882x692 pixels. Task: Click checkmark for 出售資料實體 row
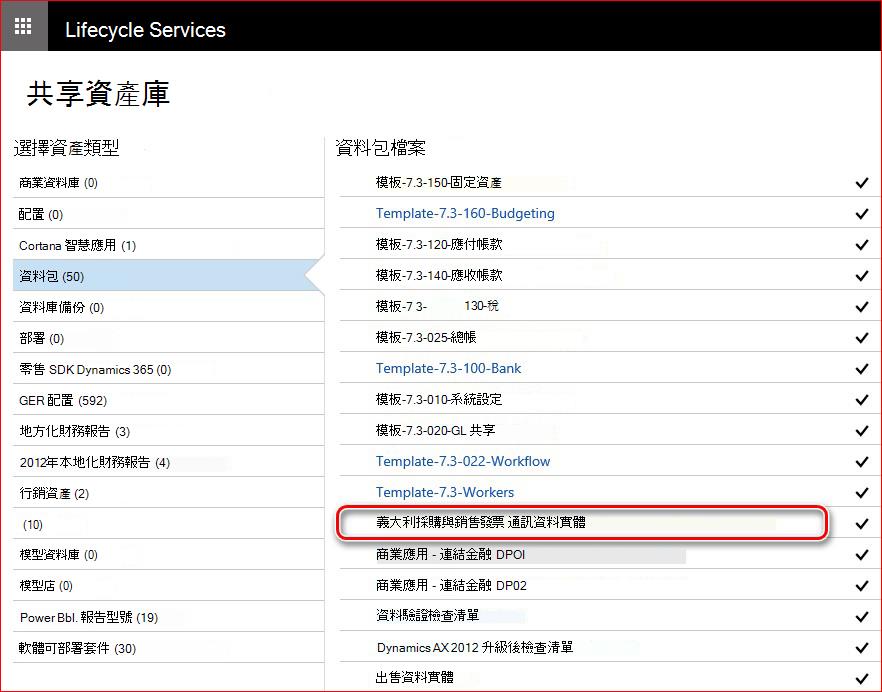click(x=861, y=678)
